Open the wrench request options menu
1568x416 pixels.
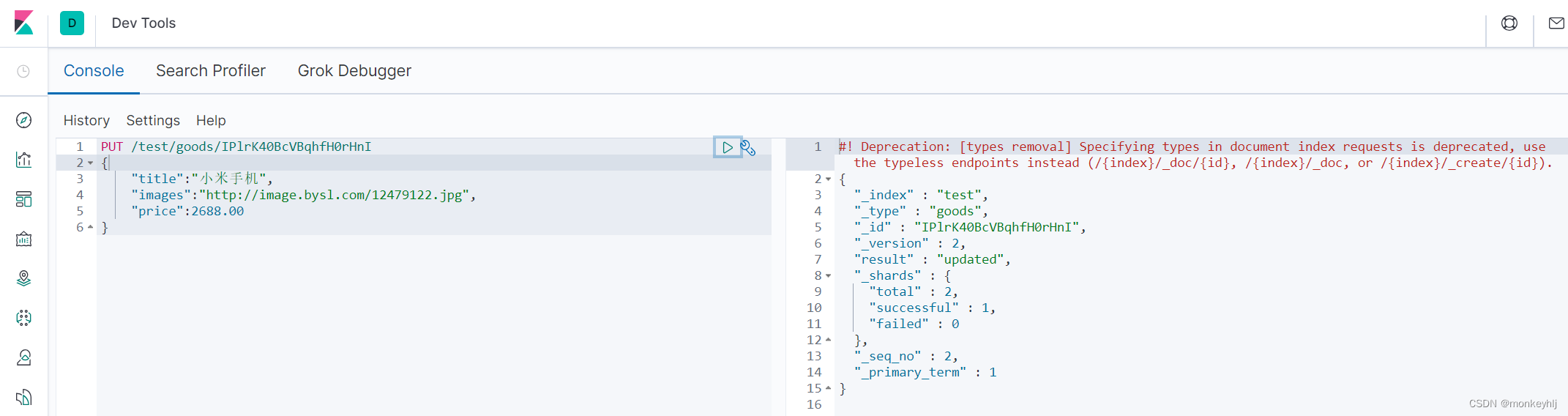748,148
